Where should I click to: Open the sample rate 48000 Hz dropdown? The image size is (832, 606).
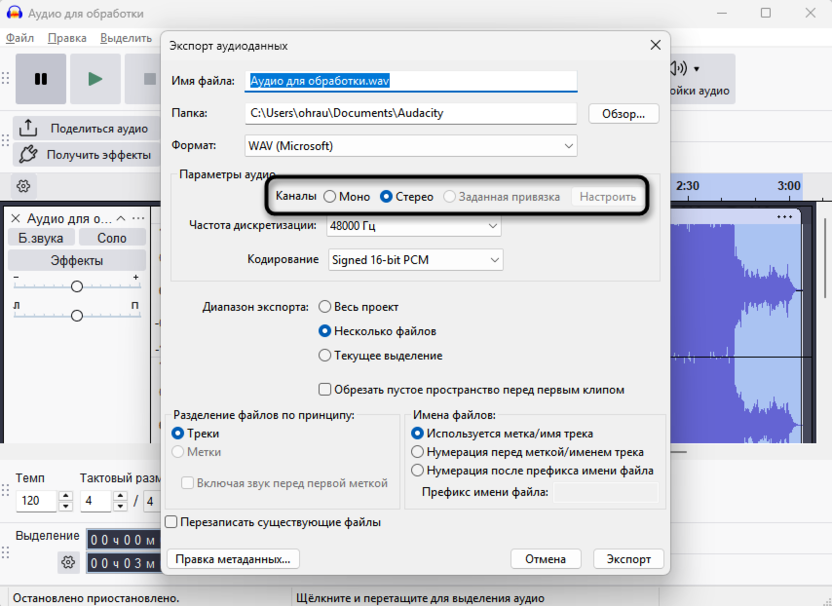pos(414,226)
